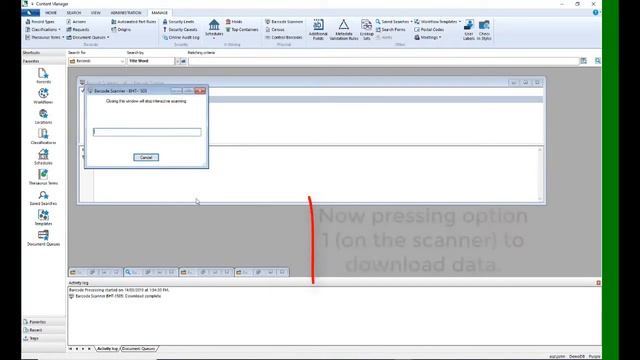Open Security Levels
Viewport: 640px width, 360px height.
pos(178,22)
